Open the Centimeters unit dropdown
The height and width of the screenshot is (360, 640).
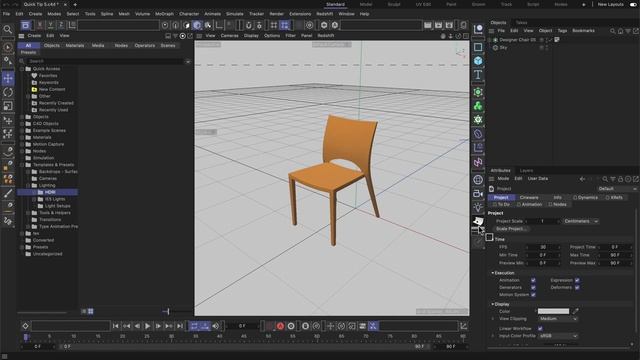coord(580,221)
